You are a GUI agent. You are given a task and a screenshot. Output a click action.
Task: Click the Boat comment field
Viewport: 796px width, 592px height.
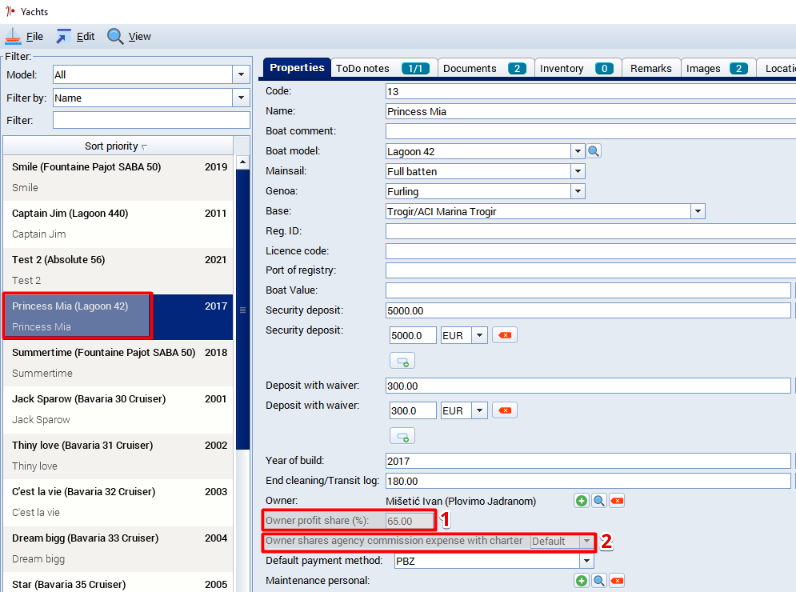(590, 131)
